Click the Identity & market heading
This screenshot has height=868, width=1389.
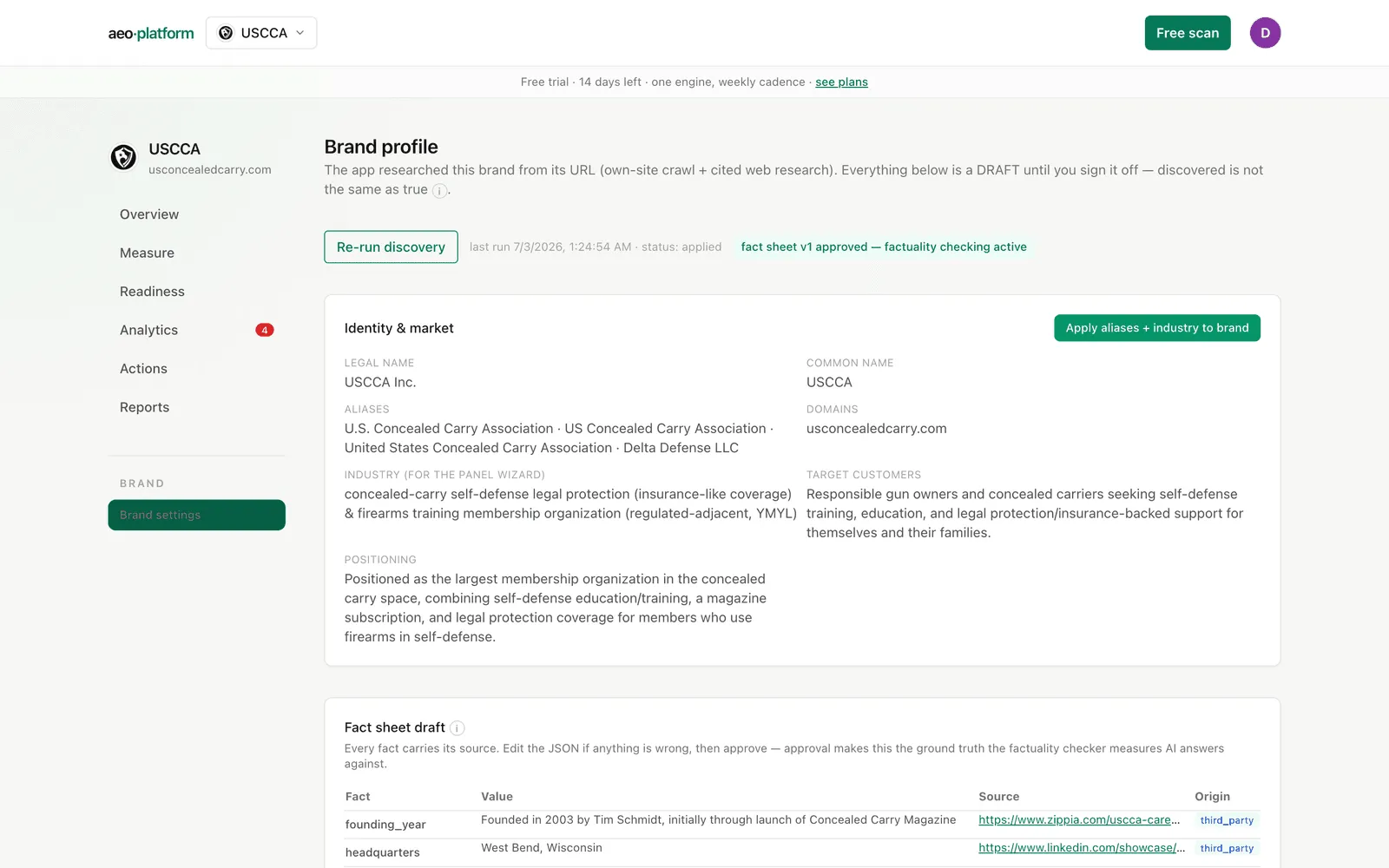[399, 328]
